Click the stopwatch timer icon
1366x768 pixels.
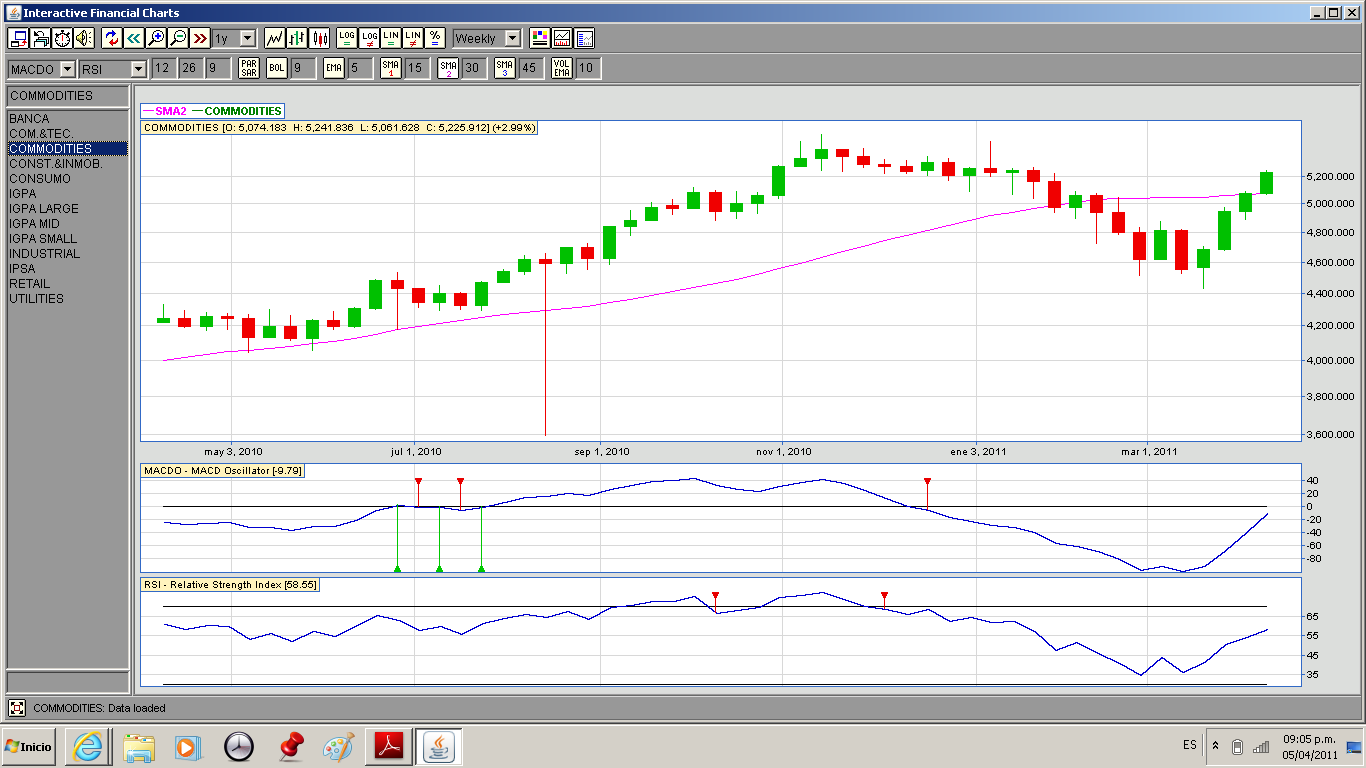click(62, 38)
